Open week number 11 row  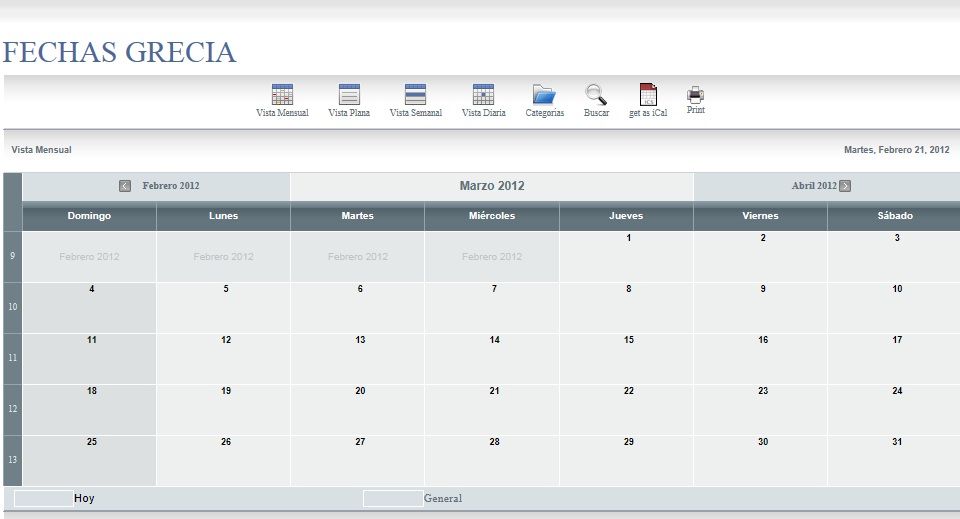pyautogui.click(x=12, y=358)
